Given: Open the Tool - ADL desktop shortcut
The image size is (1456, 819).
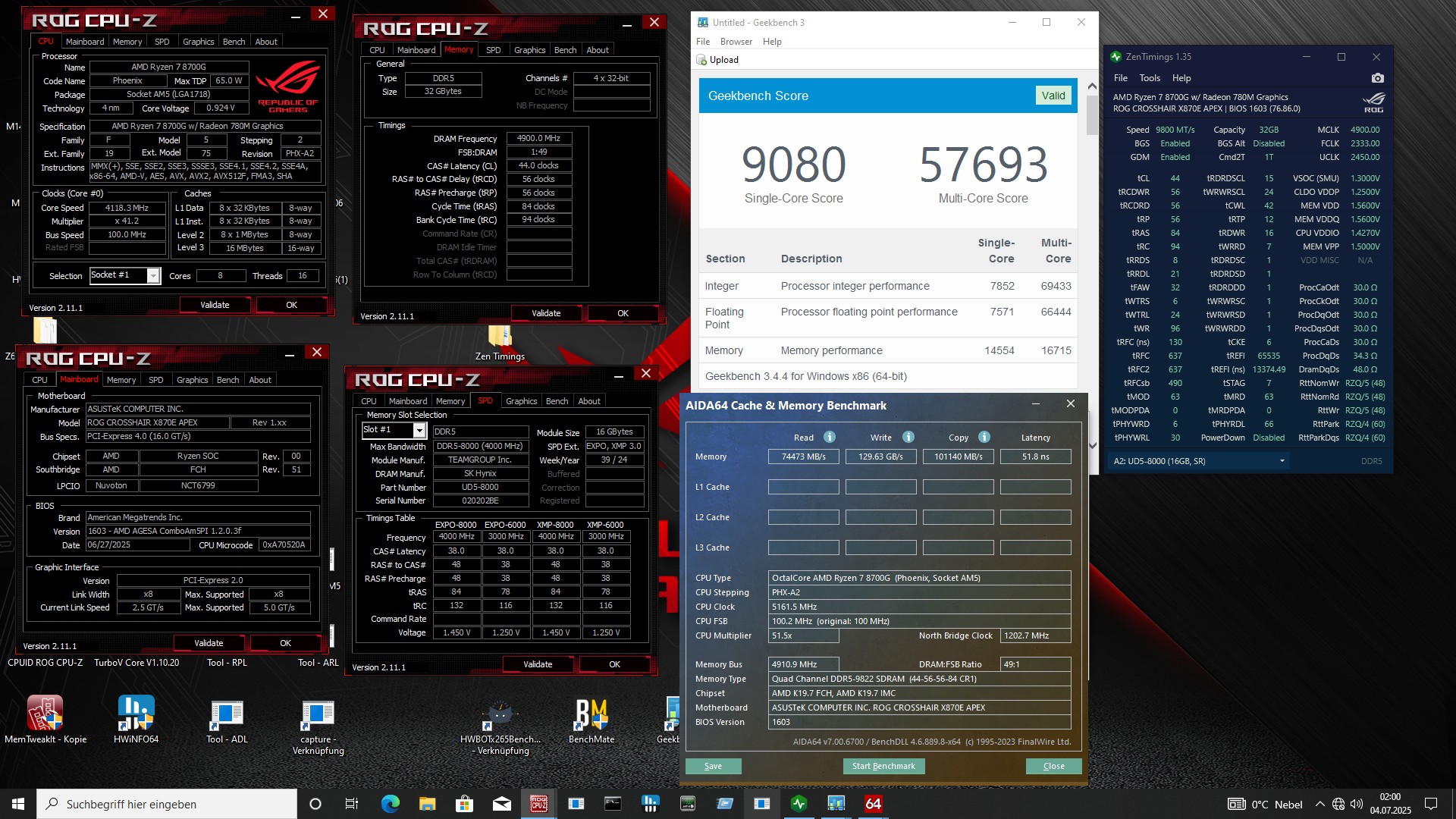Looking at the screenshot, I should [227, 714].
